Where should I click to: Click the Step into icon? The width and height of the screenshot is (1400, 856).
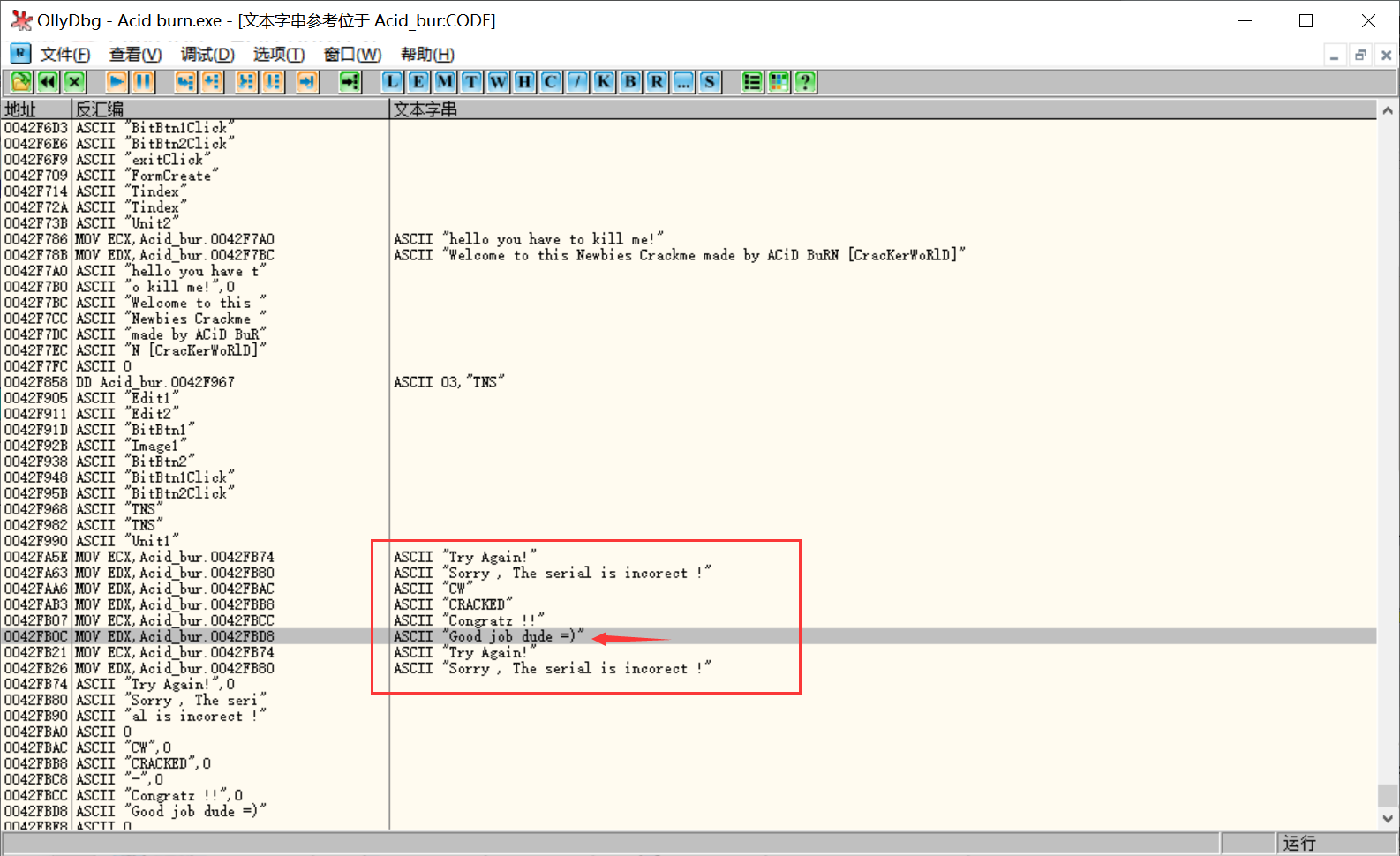[185, 82]
